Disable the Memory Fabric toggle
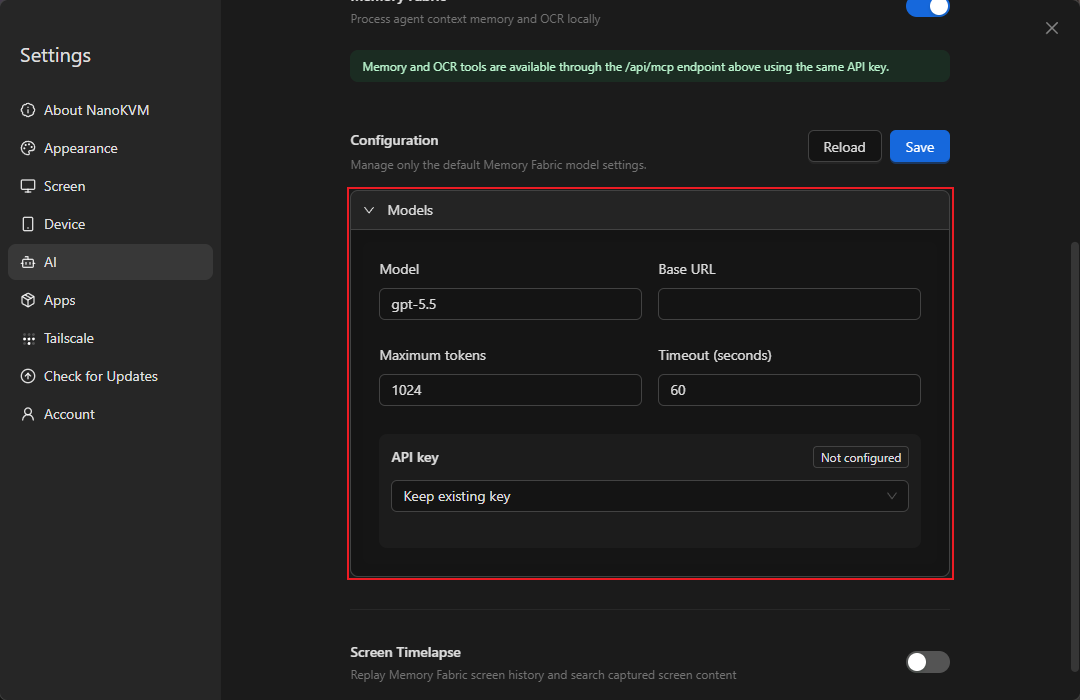This screenshot has height=700, width=1080. click(x=928, y=7)
